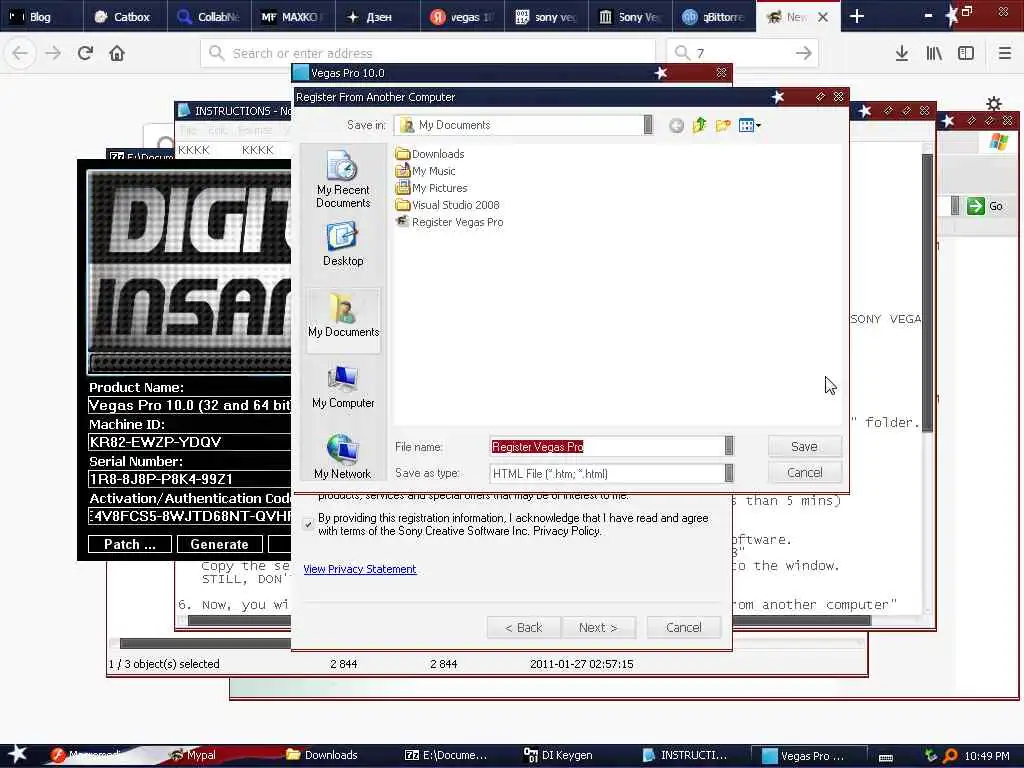The width and height of the screenshot is (1024, 768).
Task: Expand the Save in dropdown
Action: click(x=648, y=125)
